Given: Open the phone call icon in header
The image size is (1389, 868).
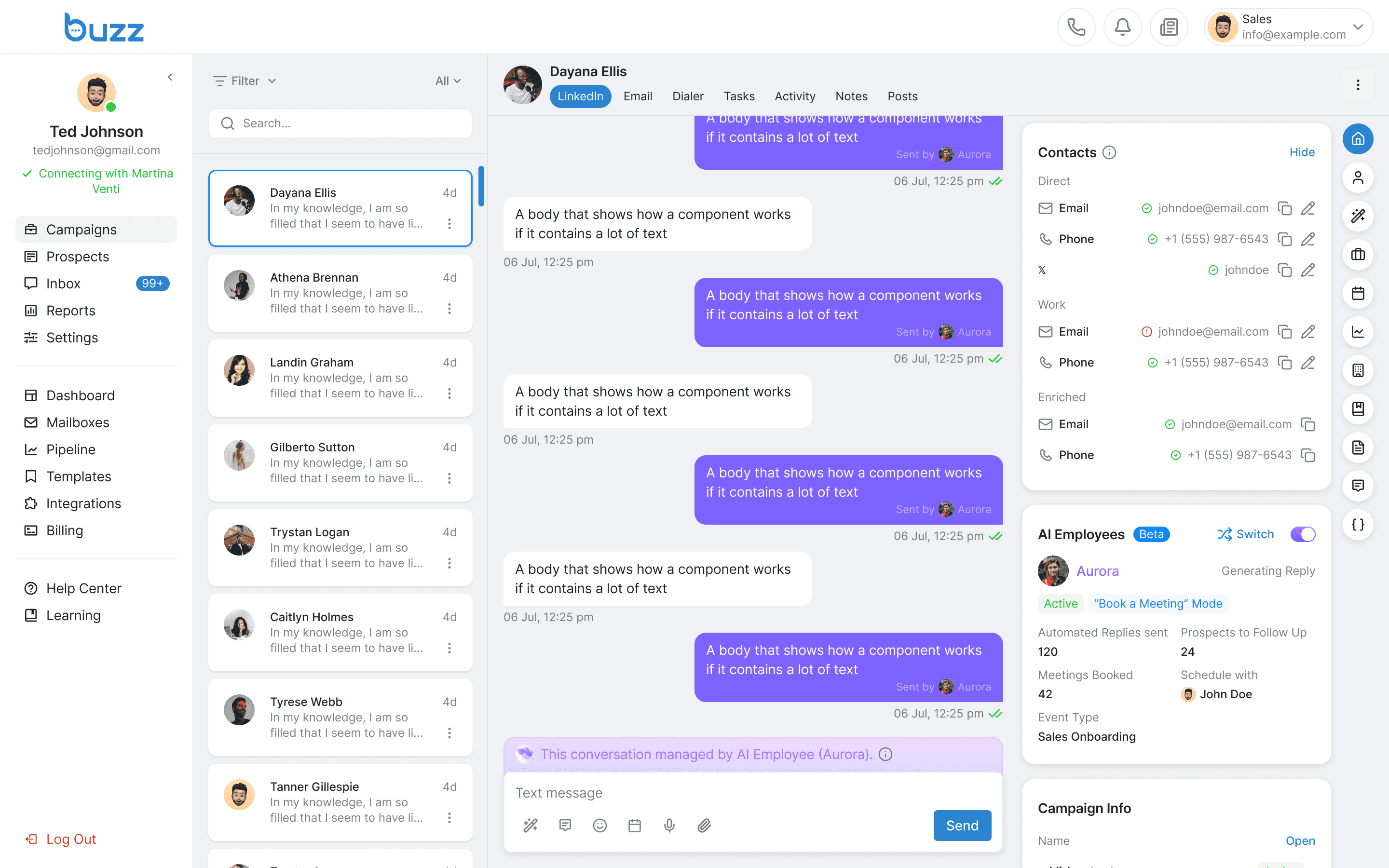Looking at the screenshot, I should pyautogui.click(x=1076, y=27).
